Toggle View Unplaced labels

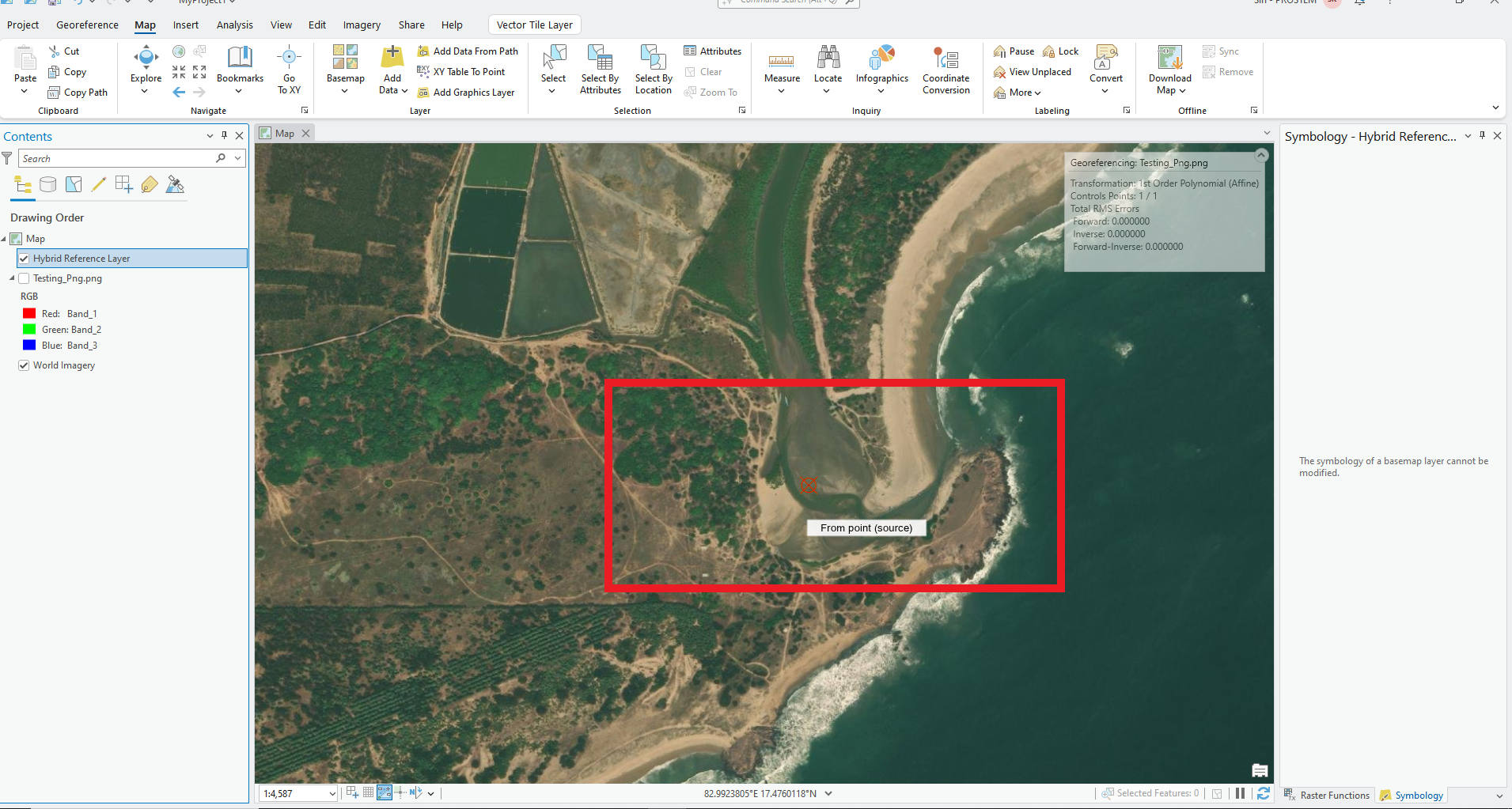(1033, 72)
